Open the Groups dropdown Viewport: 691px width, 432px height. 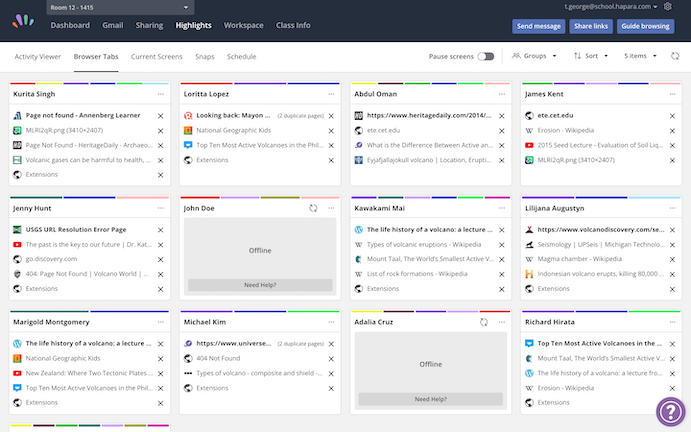point(534,57)
